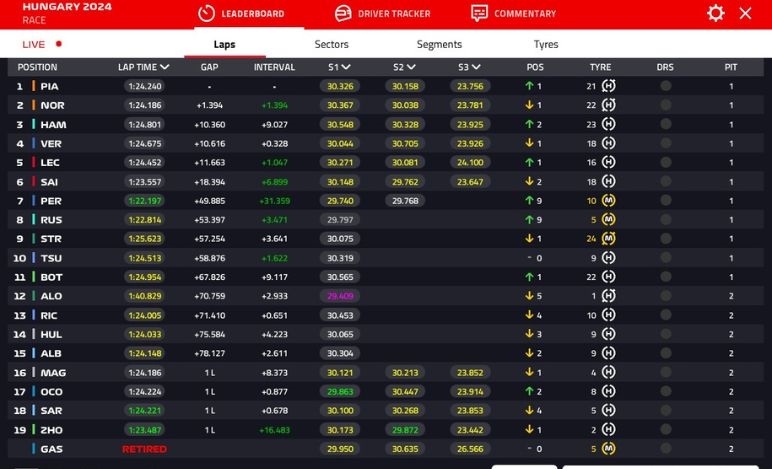Close the leaderboard with the X icon
The image size is (772, 469).
pos(745,13)
